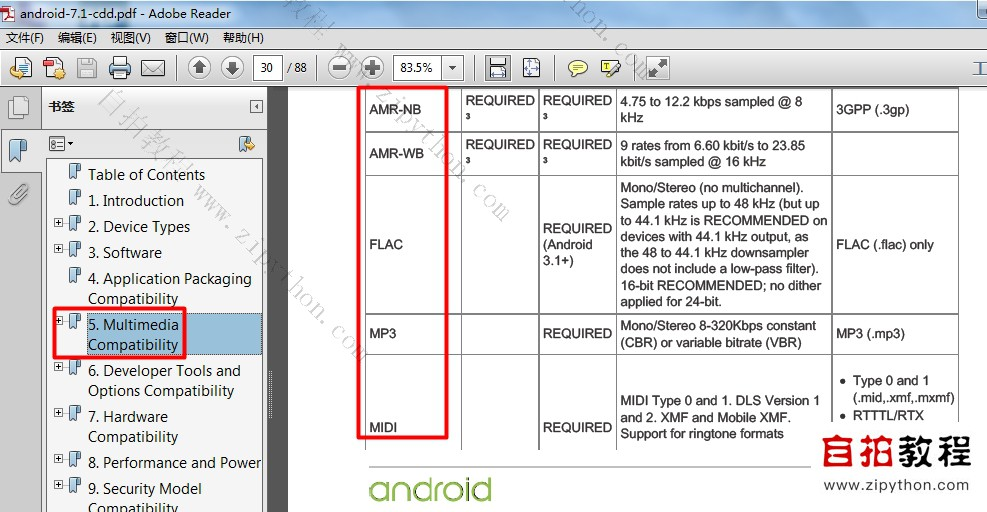
Task: Click the export PDF toolbar icon
Action: pos(21,67)
